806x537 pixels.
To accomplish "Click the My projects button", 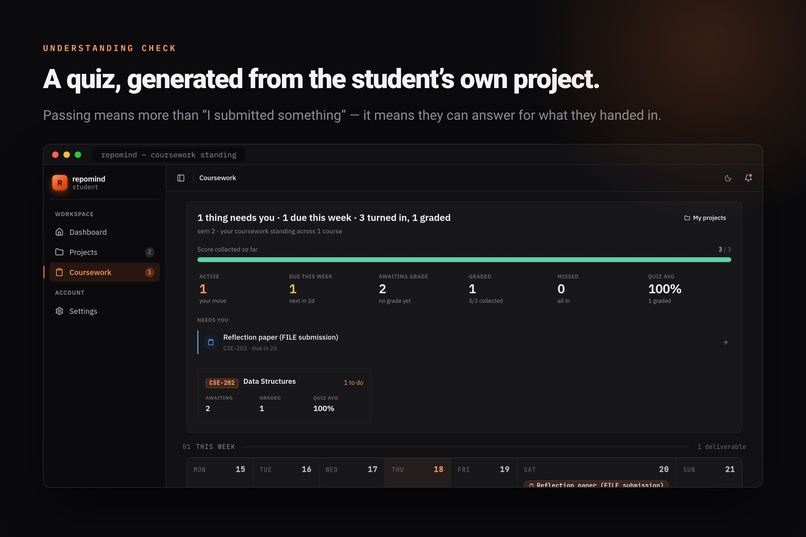I will click(x=705, y=218).
